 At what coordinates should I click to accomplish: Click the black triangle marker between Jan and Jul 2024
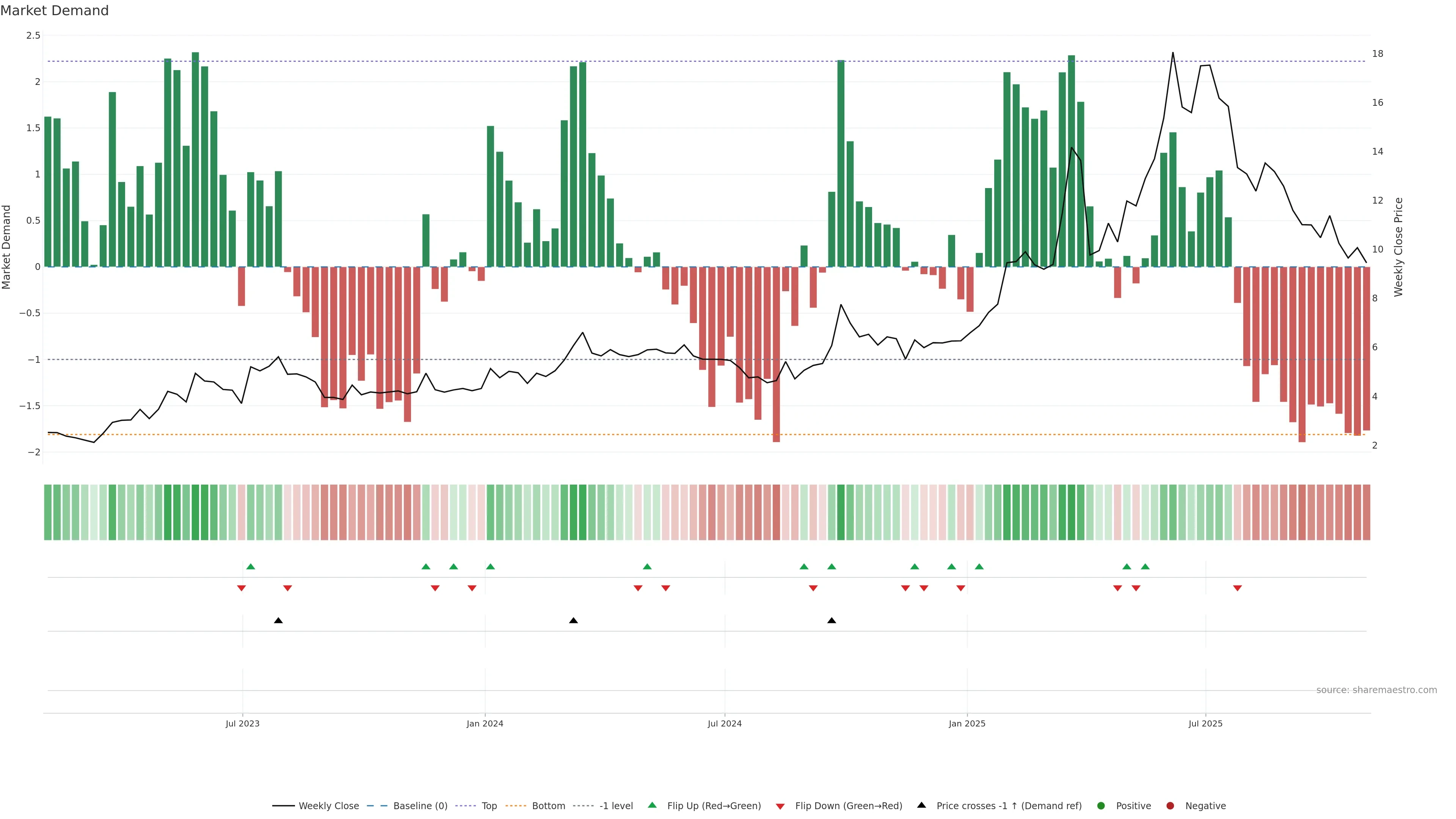pos(573,621)
